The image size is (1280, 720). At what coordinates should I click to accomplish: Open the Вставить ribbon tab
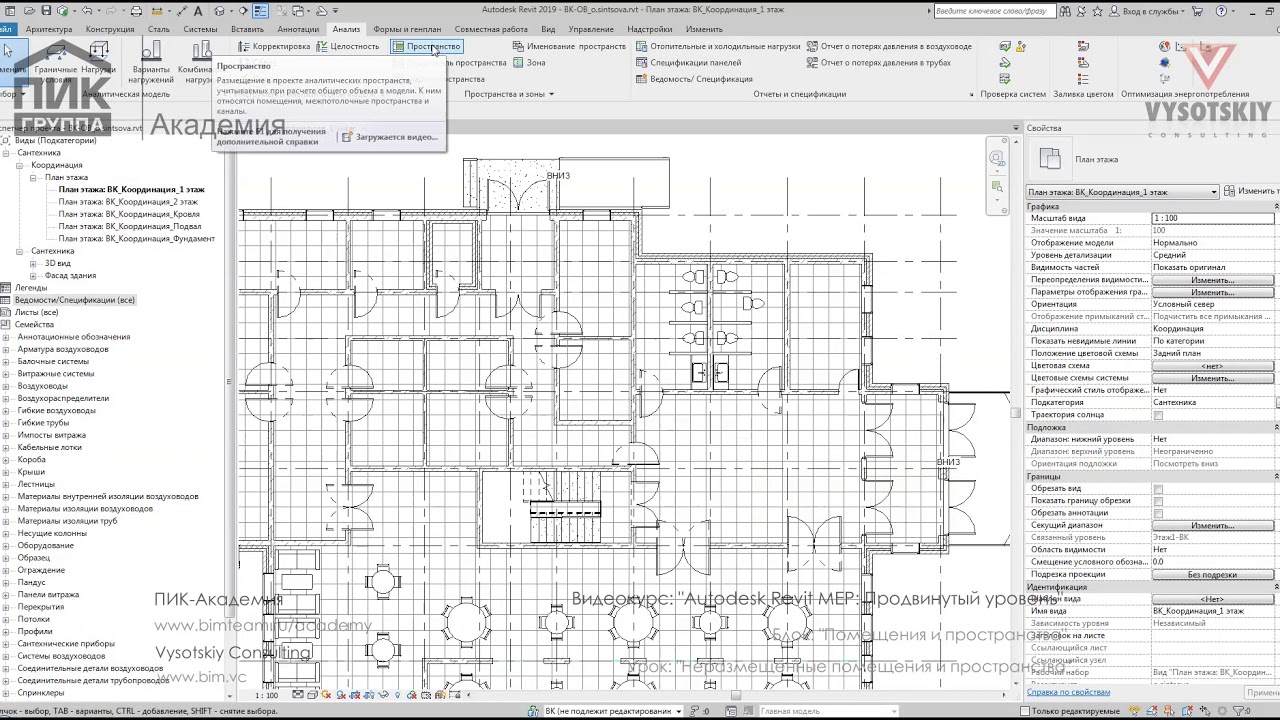pos(247,29)
